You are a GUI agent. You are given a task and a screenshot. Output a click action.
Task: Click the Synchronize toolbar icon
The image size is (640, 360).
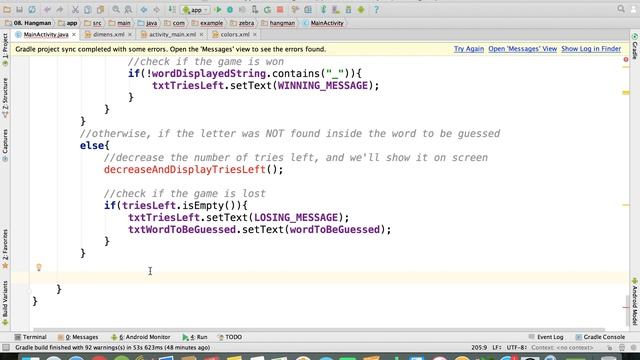[32, 9]
